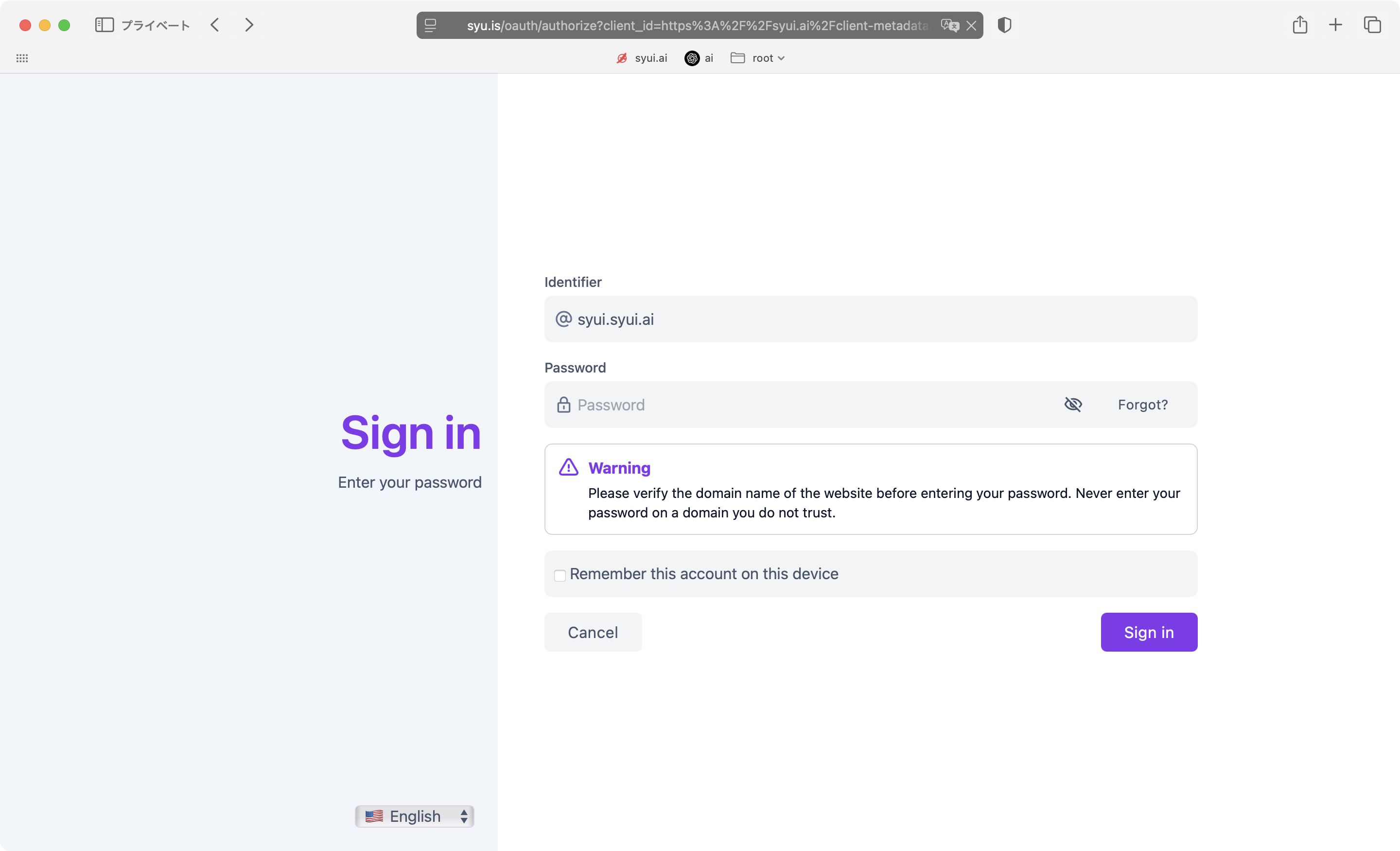Open the ai bookmark
The width and height of the screenshot is (1400, 851).
coord(700,58)
